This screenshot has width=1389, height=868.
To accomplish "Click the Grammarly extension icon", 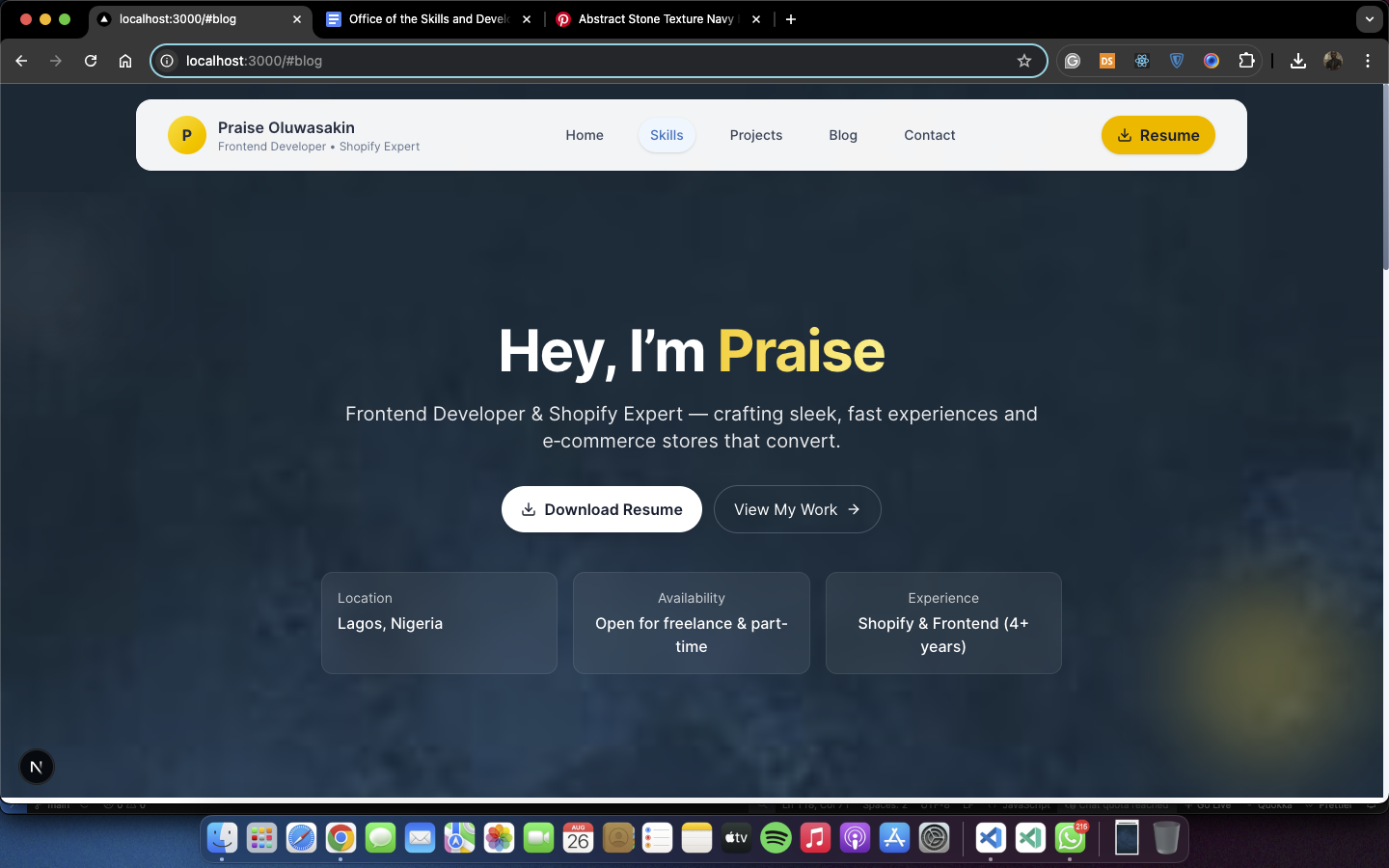I will coord(1073,61).
